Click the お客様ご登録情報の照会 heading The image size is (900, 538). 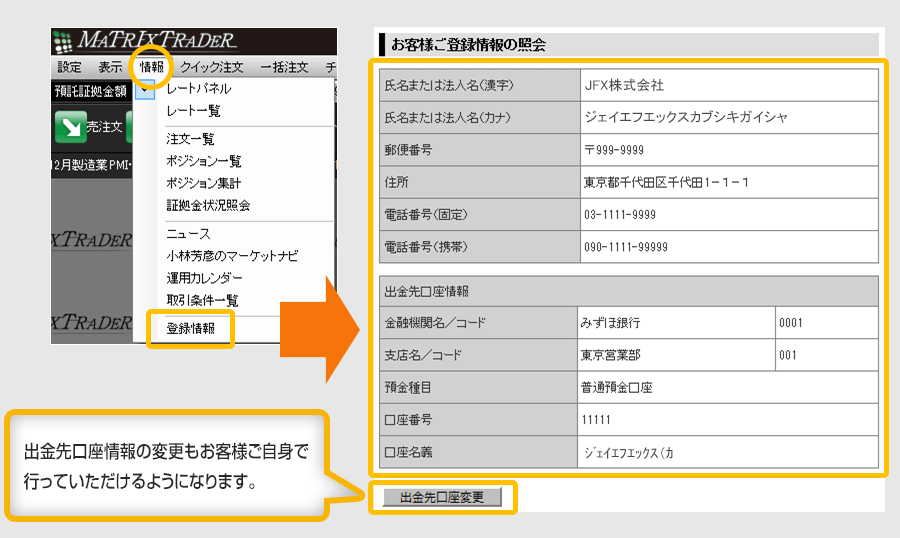click(468, 45)
